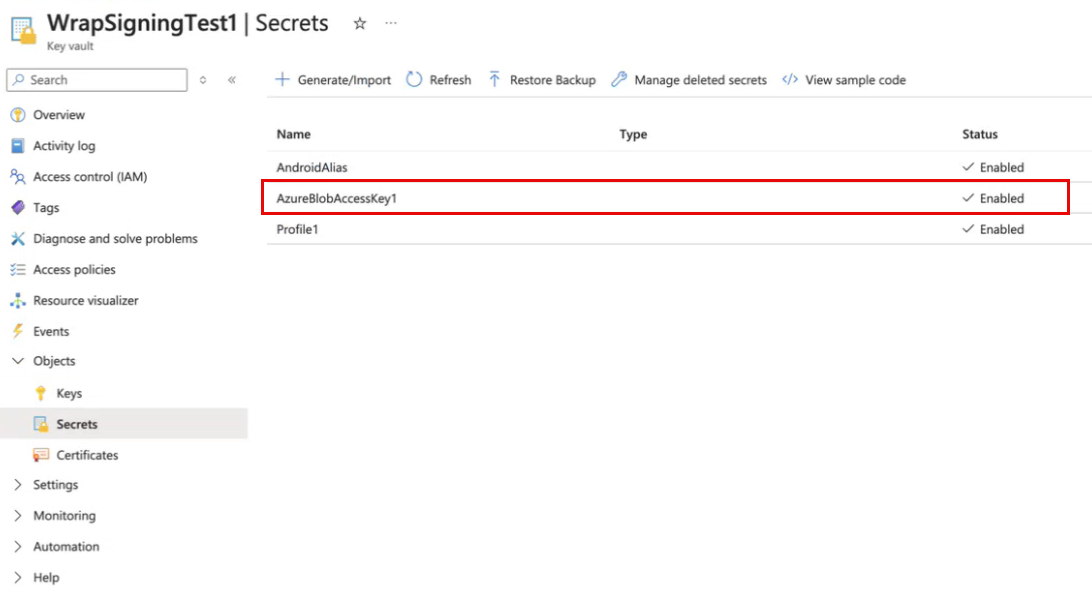Open Manage deleted secrets
Viewport: 1092px width, 605px height.
[689, 80]
